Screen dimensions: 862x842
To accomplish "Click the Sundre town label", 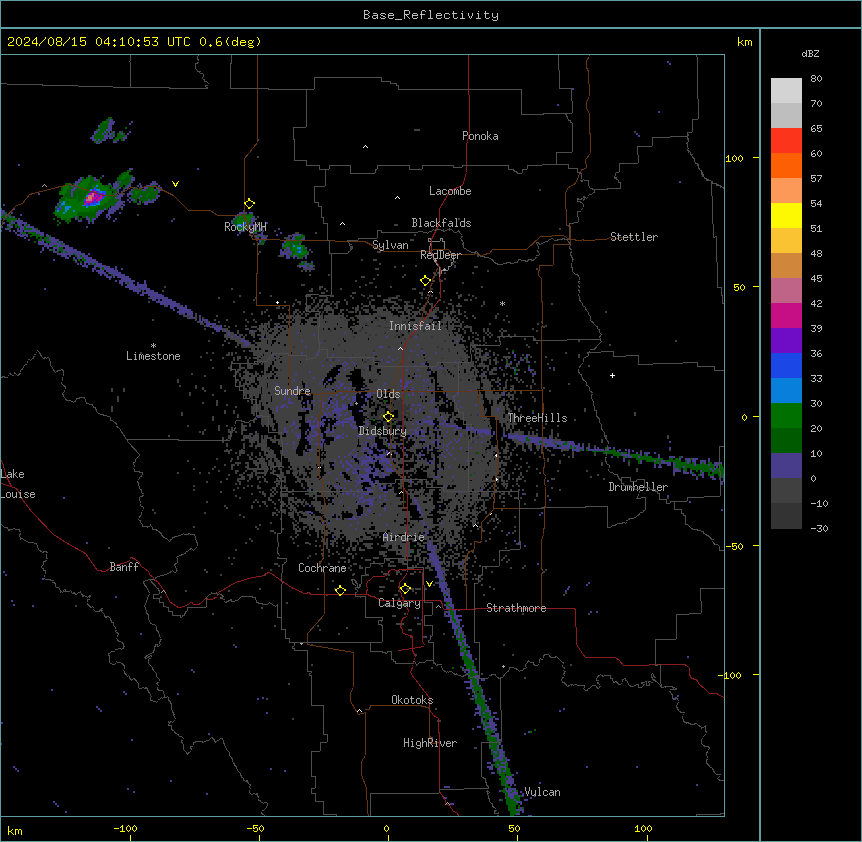I will click(292, 391).
